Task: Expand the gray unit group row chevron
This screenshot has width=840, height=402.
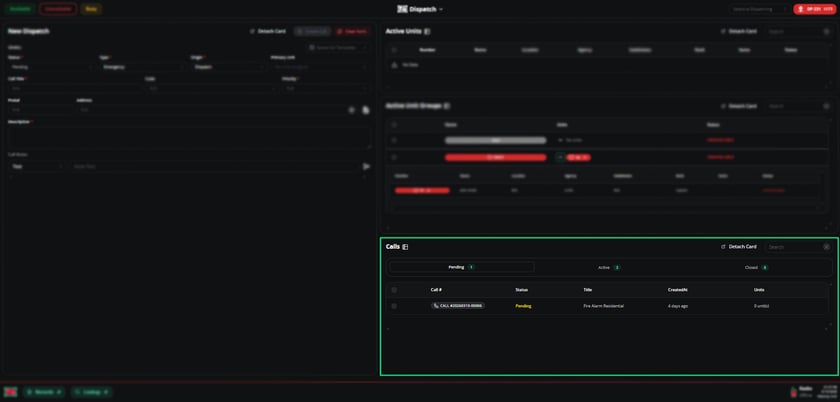Action: (560, 140)
